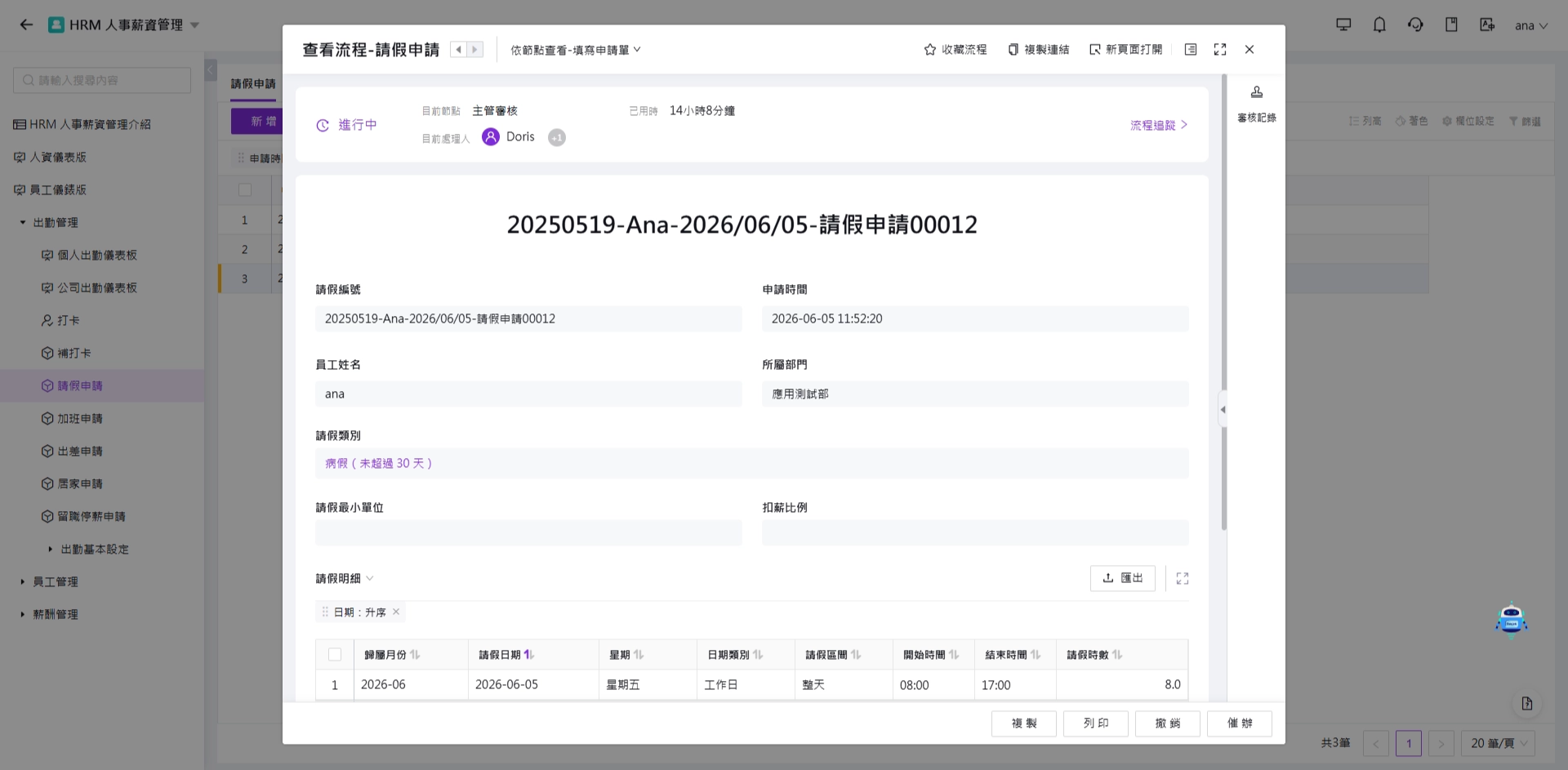Sort by 日期類別 column
Viewport: 1568px width, 770px height.
(758, 655)
